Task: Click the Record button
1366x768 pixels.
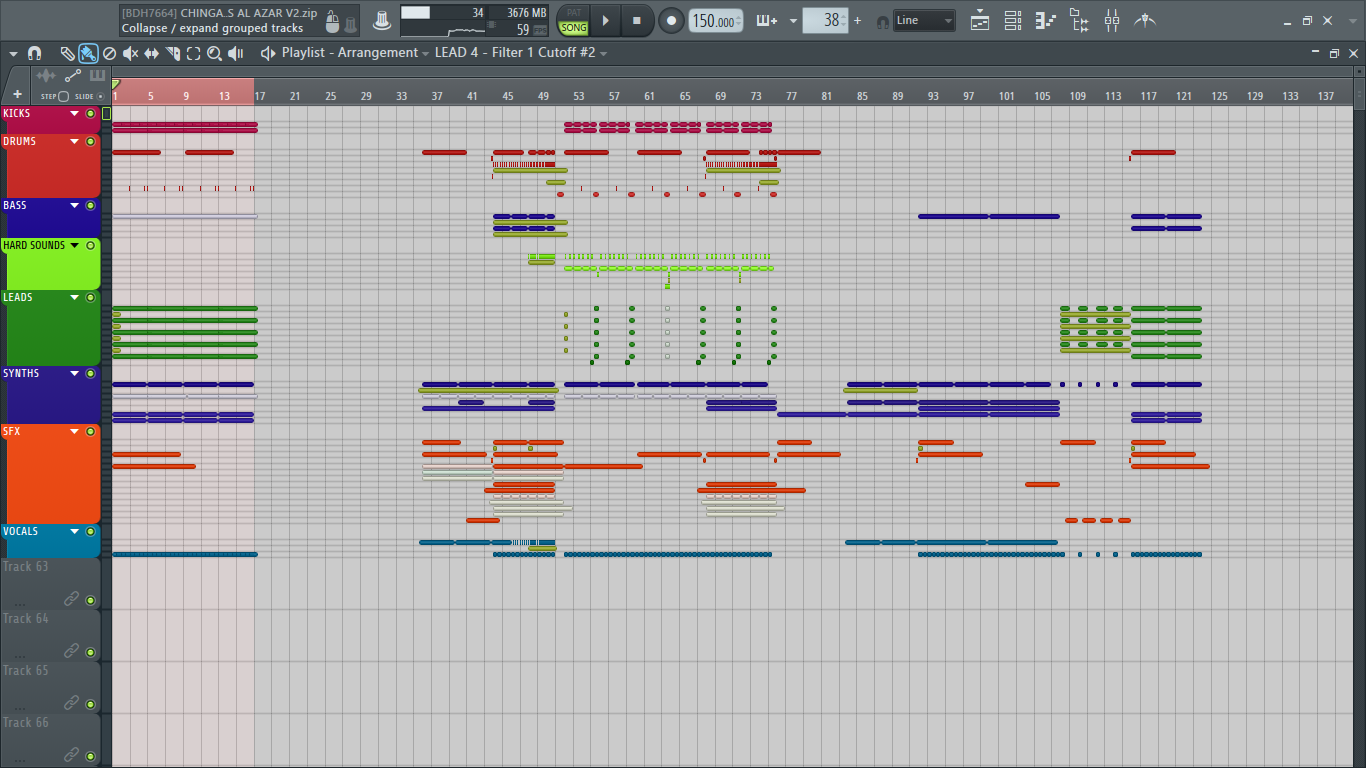Action: [x=672, y=20]
